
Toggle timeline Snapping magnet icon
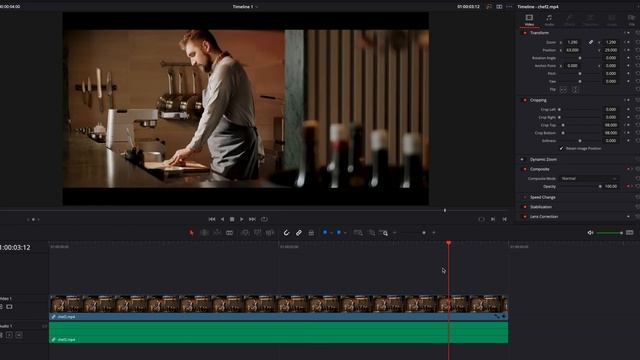pyautogui.click(x=286, y=233)
